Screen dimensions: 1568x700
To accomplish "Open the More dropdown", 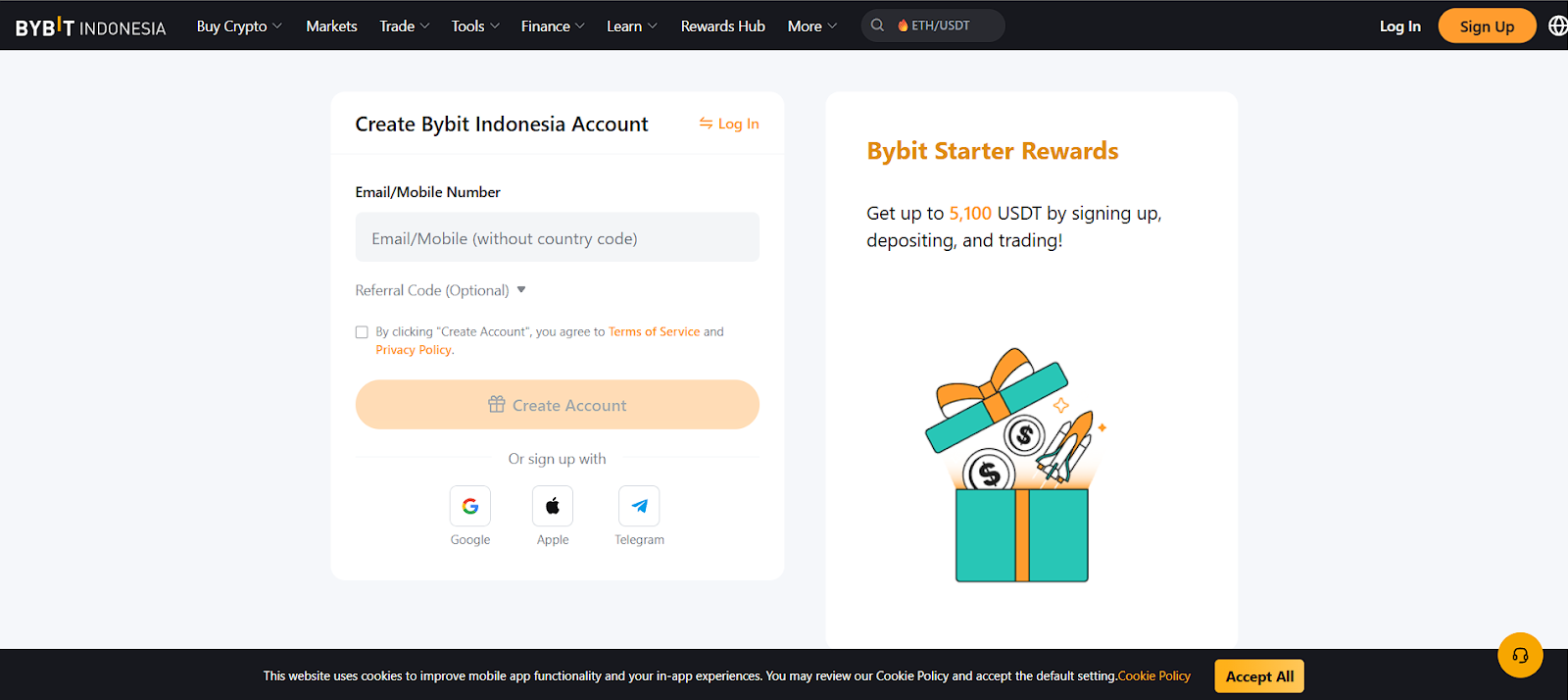I will (812, 26).
